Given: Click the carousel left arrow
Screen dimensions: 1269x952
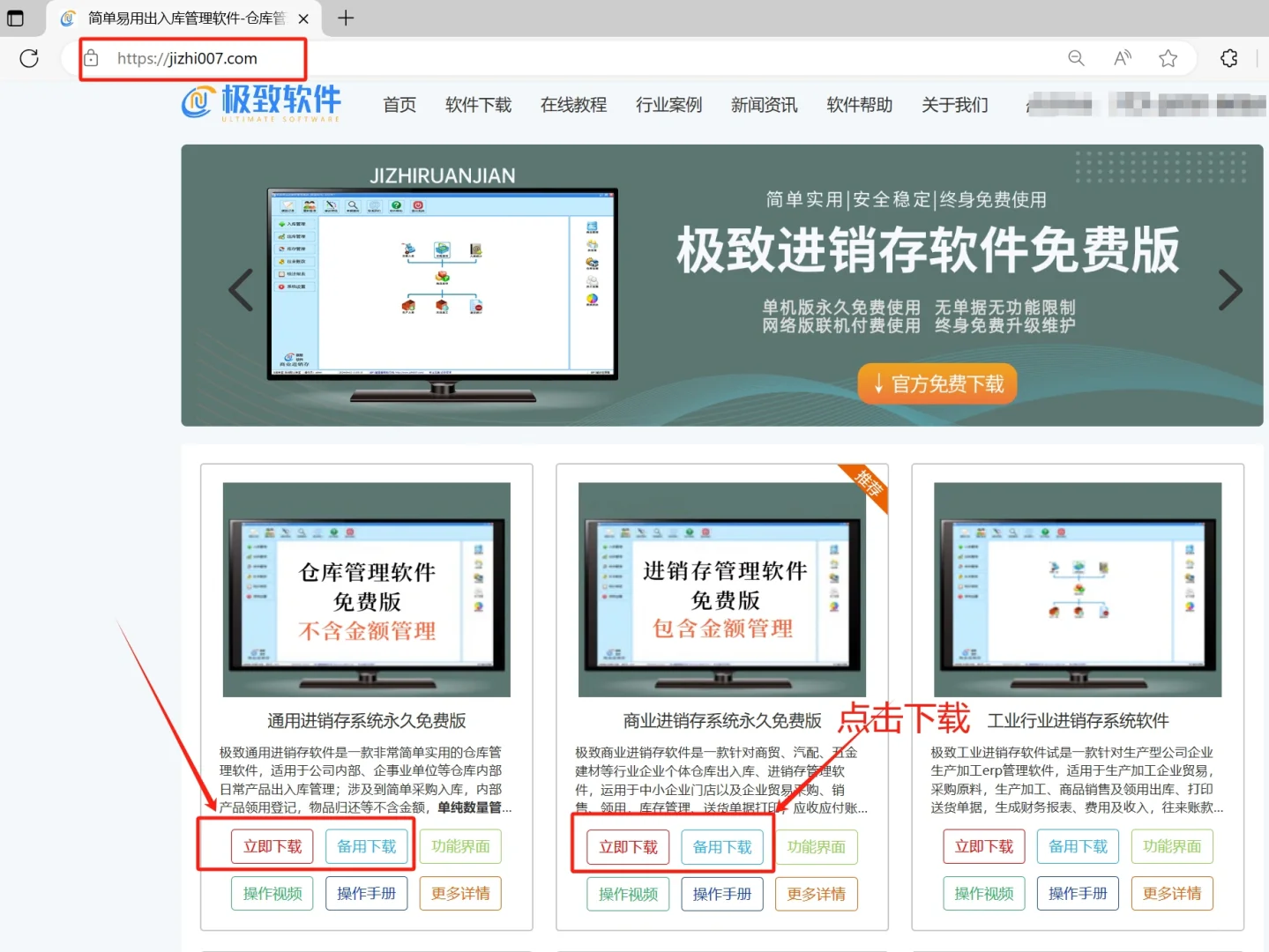Looking at the screenshot, I should pyautogui.click(x=241, y=289).
